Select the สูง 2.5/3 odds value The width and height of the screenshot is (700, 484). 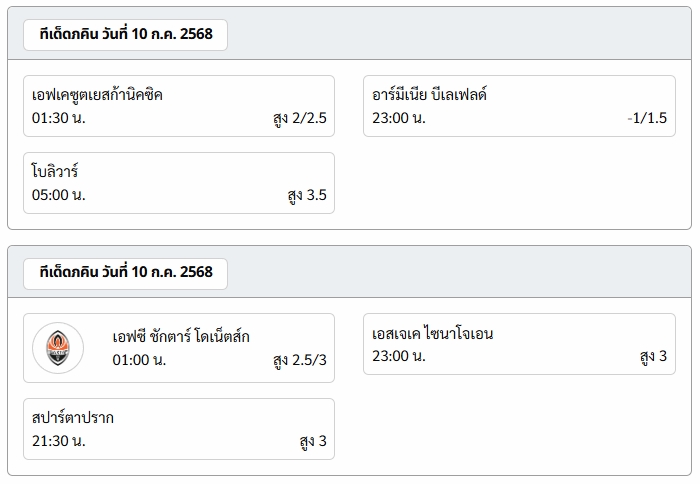tap(300, 360)
